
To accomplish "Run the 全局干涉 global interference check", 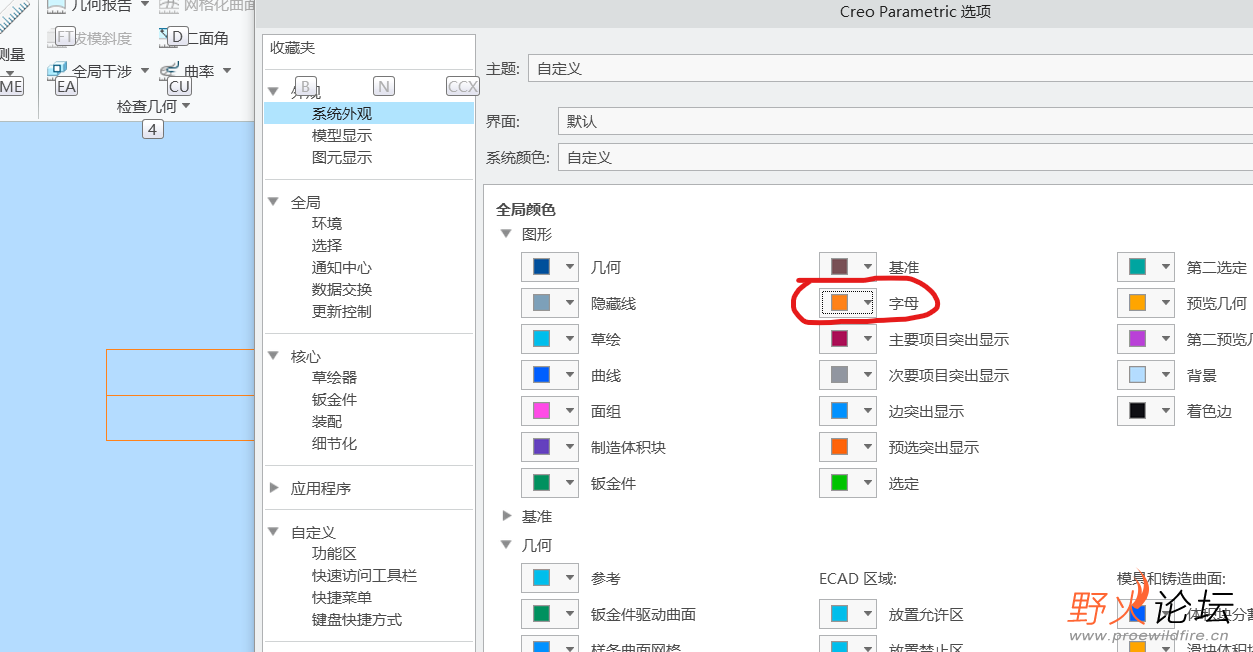I will tap(102, 71).
